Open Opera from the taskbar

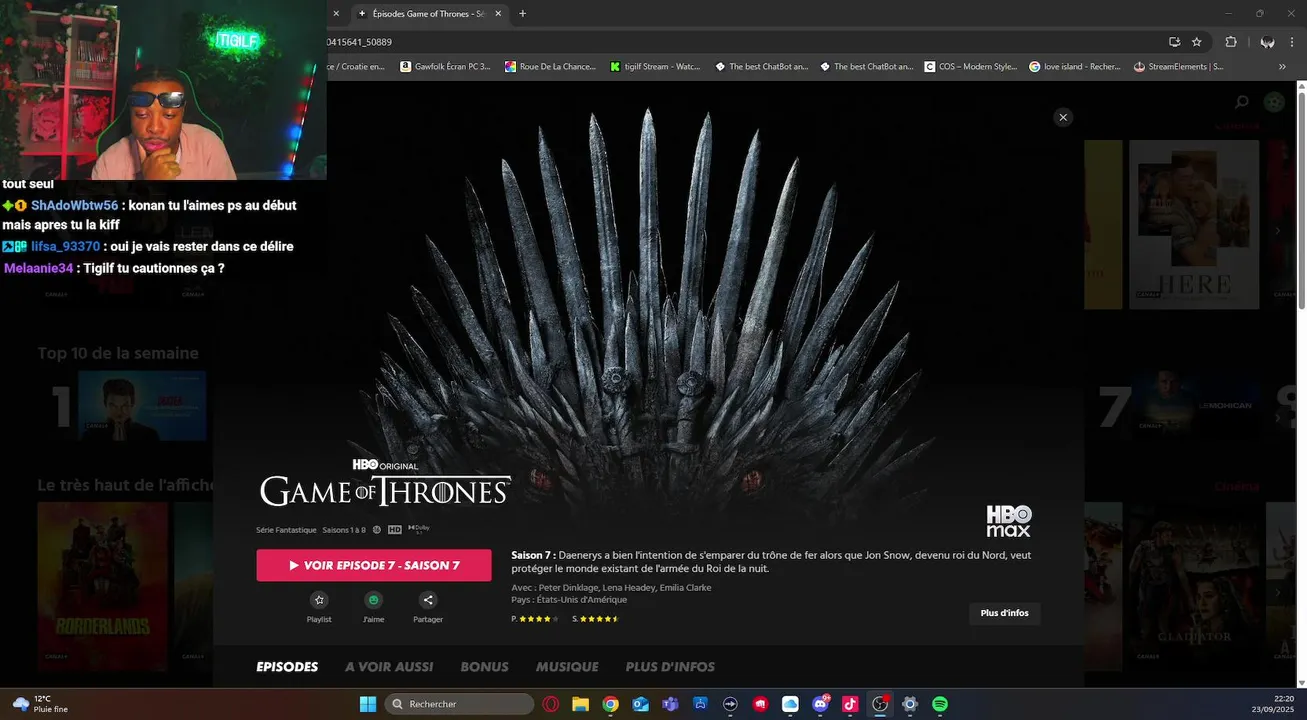[551, 704]
